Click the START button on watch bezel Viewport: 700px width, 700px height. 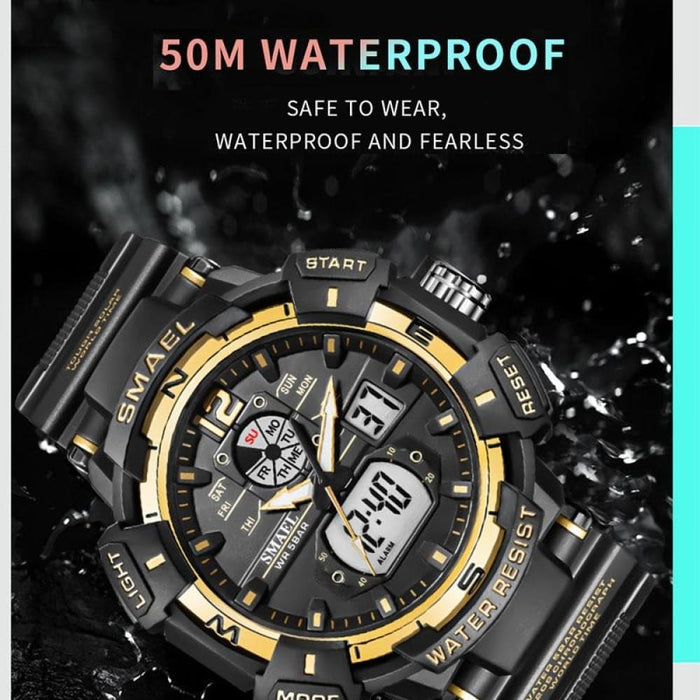pos(336,264)
